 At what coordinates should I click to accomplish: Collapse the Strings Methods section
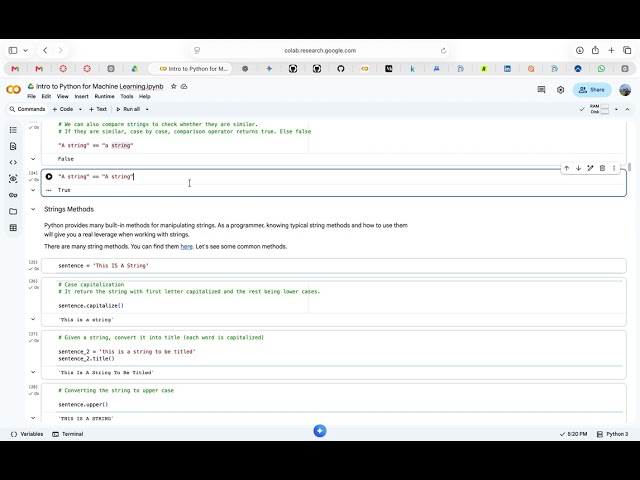pyautogui.click(x=33, y=209)
